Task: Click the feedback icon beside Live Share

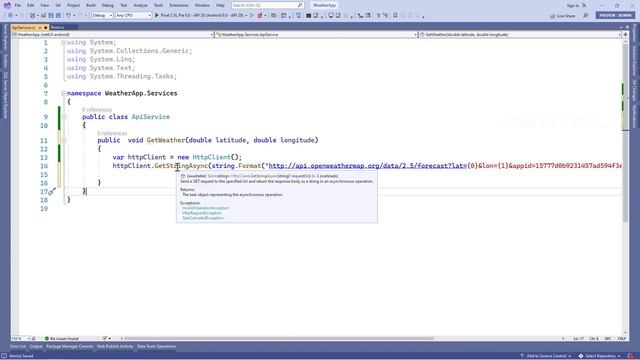Action: click(x=586, y=16)
